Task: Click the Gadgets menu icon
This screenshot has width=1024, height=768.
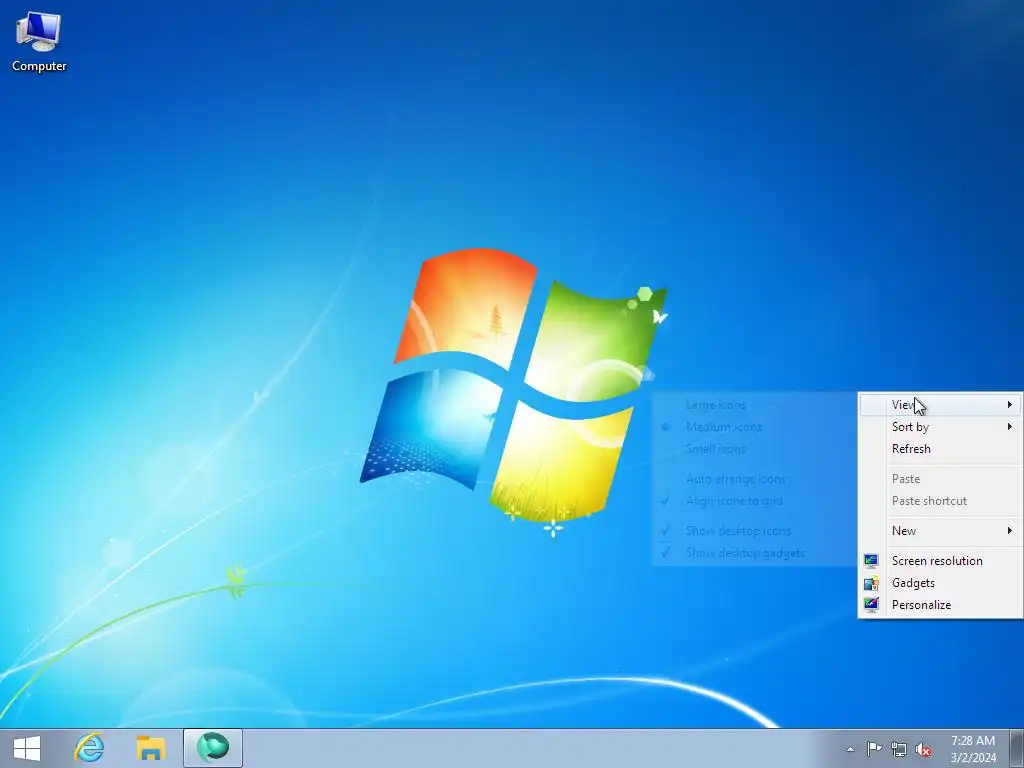Action: 871,583
